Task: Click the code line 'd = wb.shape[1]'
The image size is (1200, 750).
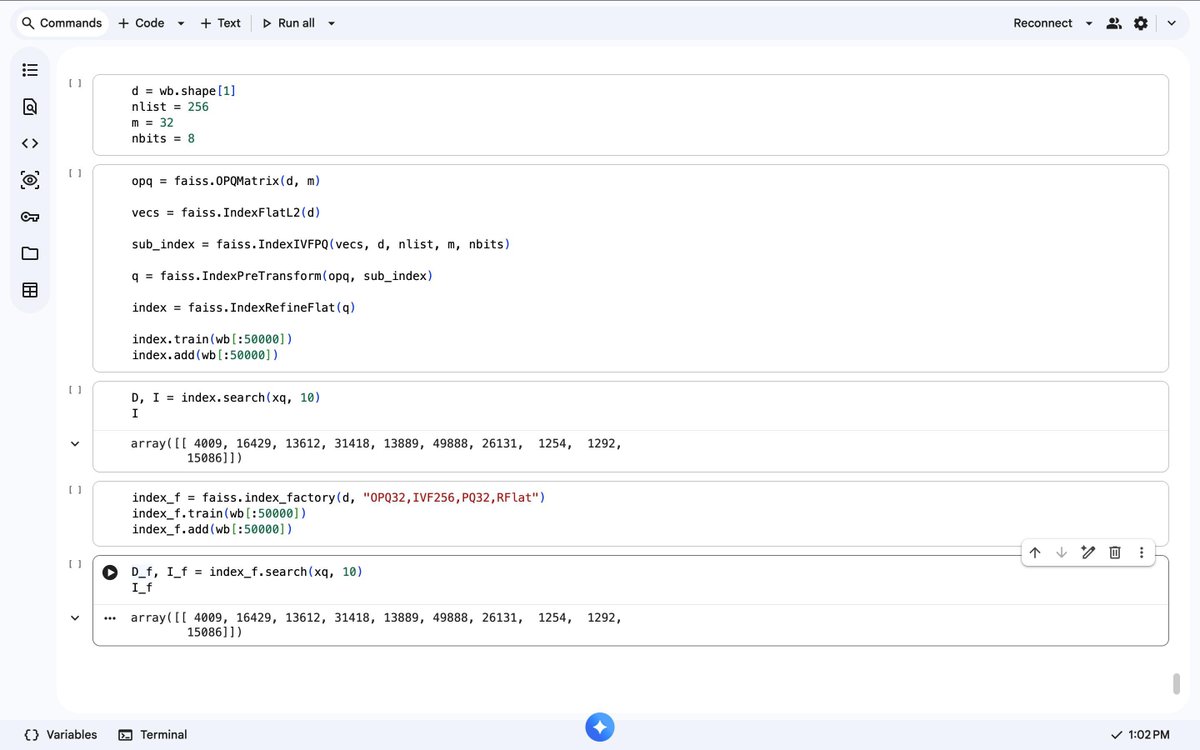Action: point(184,91)
